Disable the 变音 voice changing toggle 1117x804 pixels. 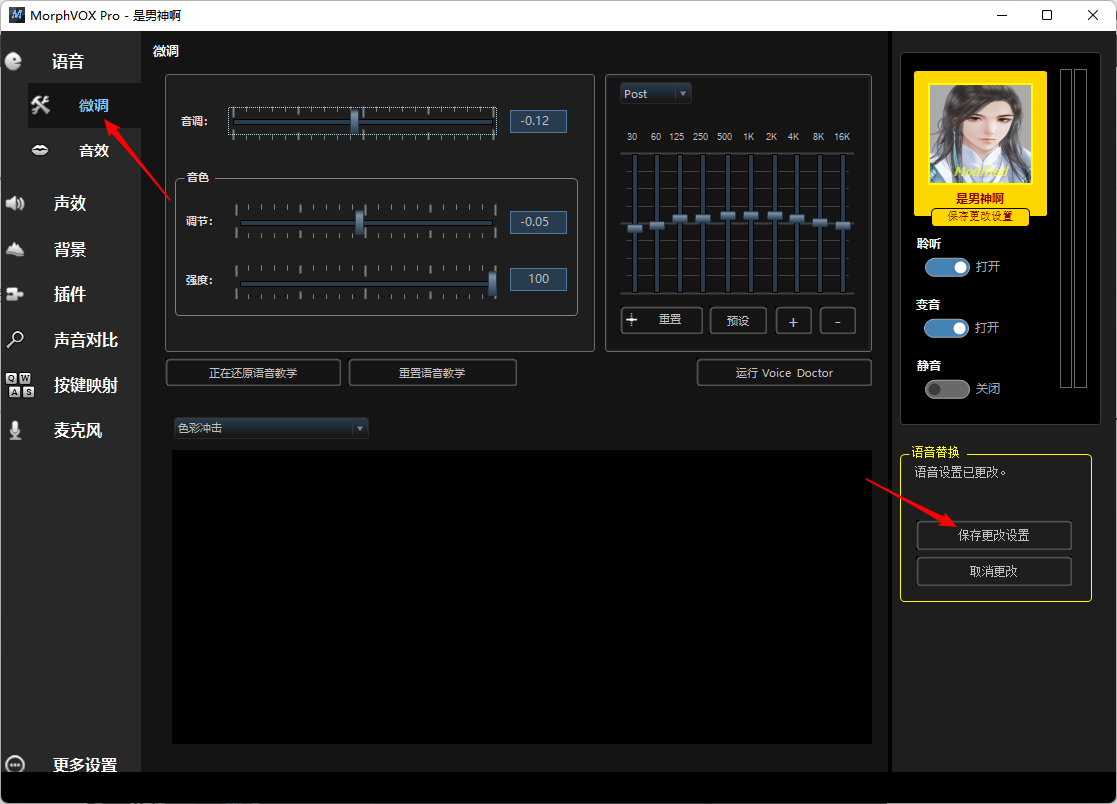point(947,328)
